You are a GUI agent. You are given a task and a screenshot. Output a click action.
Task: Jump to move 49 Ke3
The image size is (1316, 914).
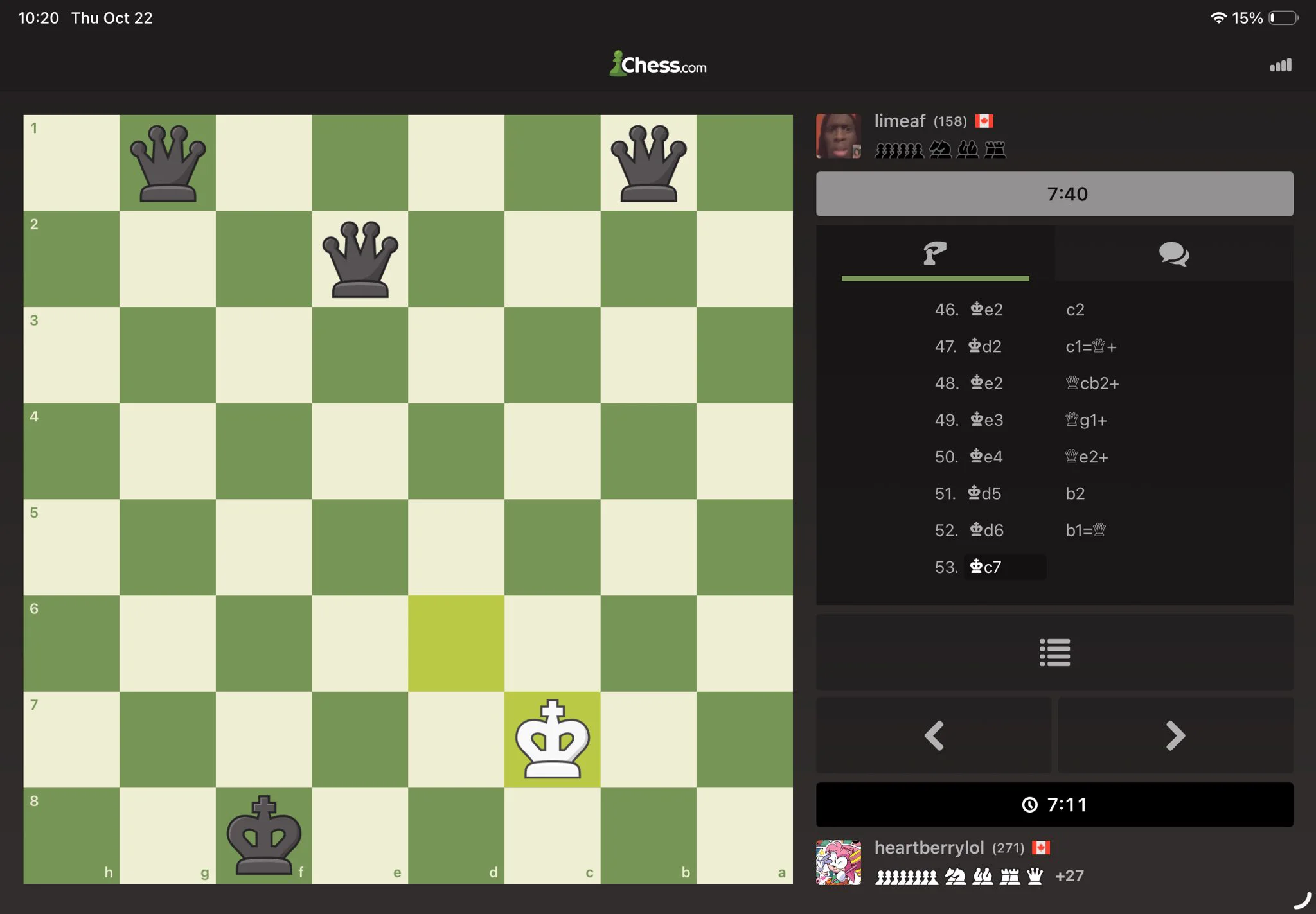(x=986, y=420)
